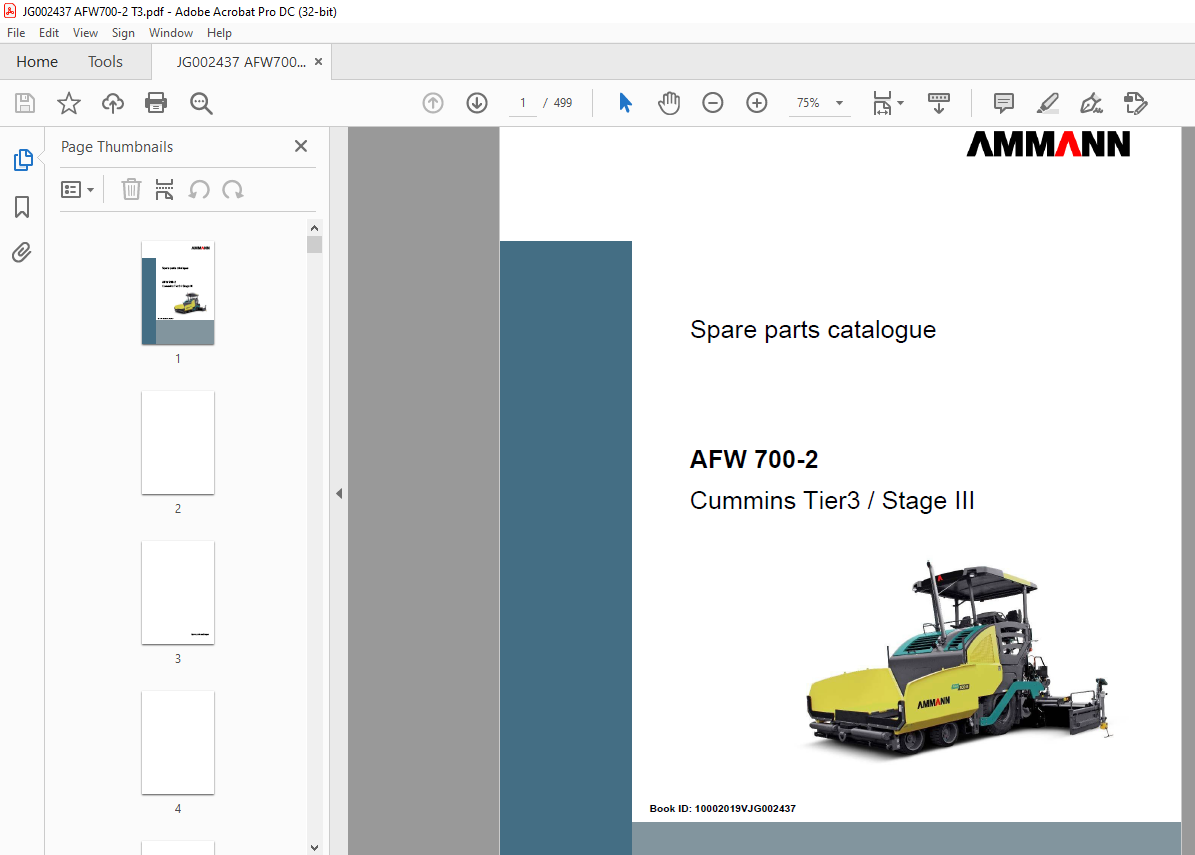Switch to the Tools tab
This screenshot has height=855, width=1195.
105,62
